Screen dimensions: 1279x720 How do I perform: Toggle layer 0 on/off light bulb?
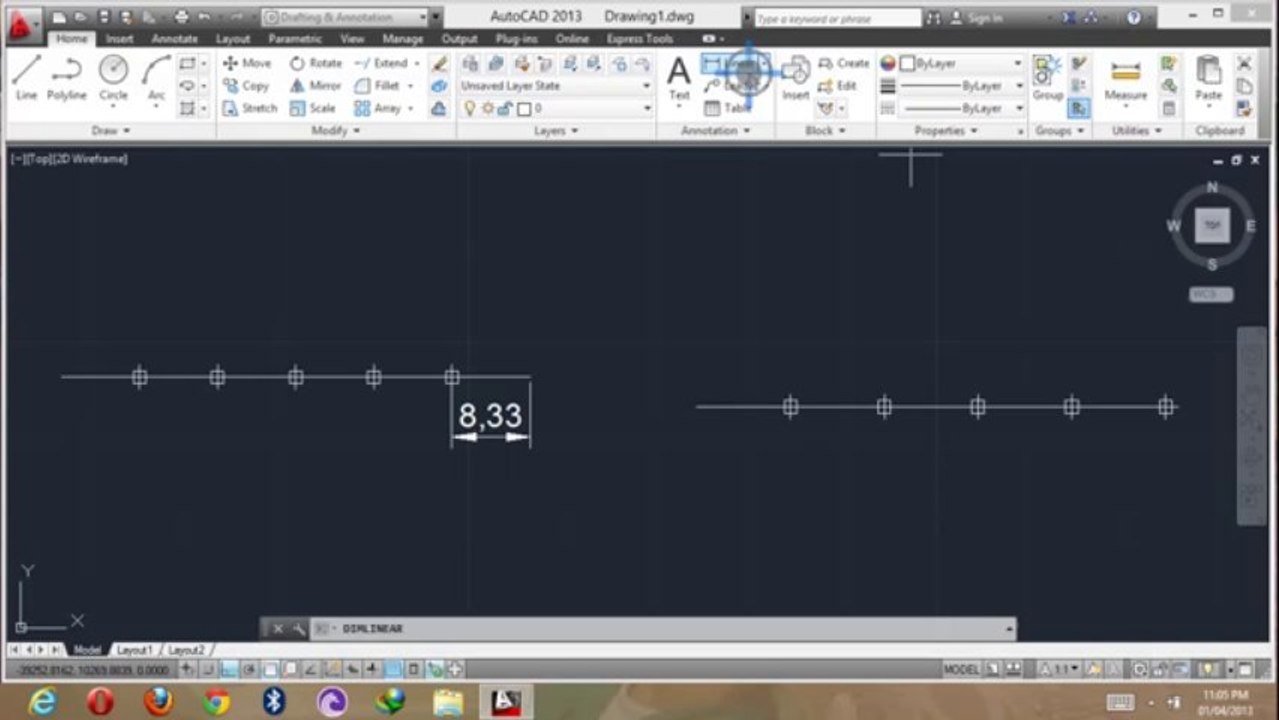(x=470, y=108)
